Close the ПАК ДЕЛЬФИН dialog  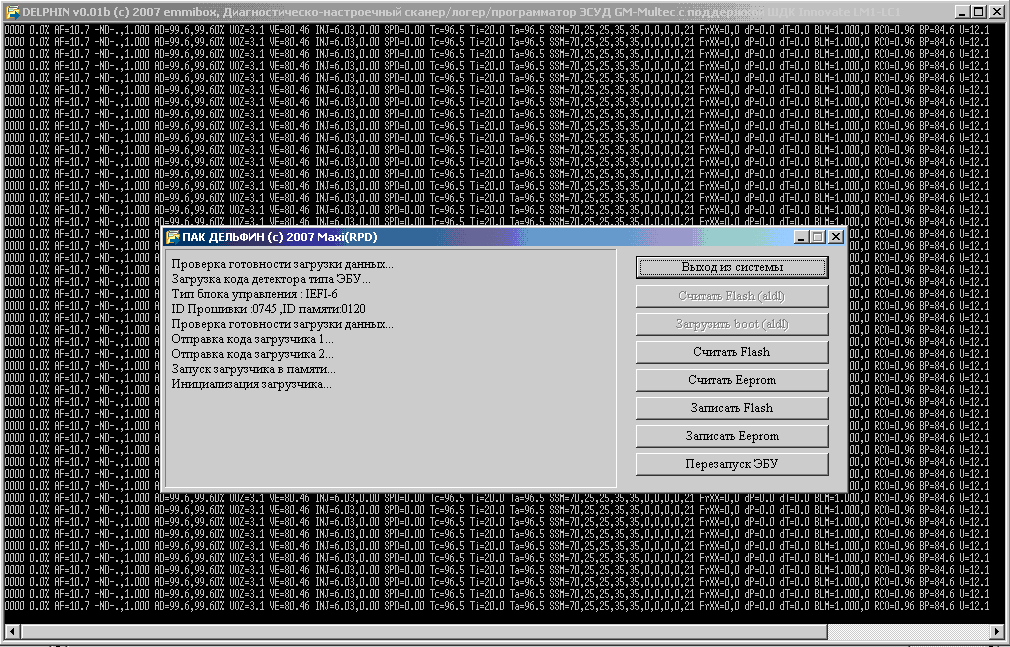pyautogui.click(x=836, y=237)
